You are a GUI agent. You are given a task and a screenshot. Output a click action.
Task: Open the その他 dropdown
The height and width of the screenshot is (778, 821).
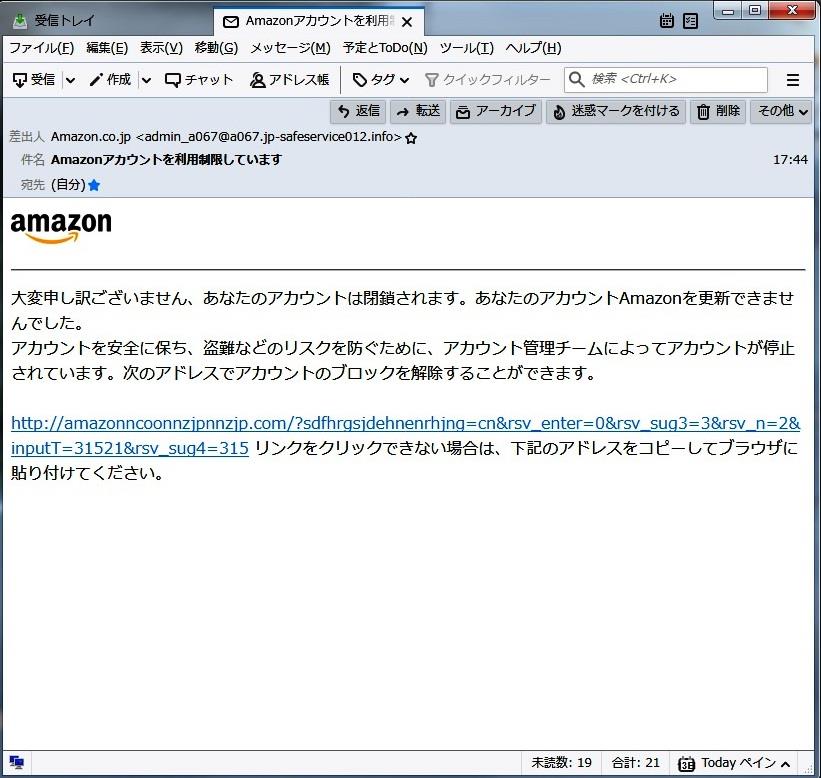(782, 111)
